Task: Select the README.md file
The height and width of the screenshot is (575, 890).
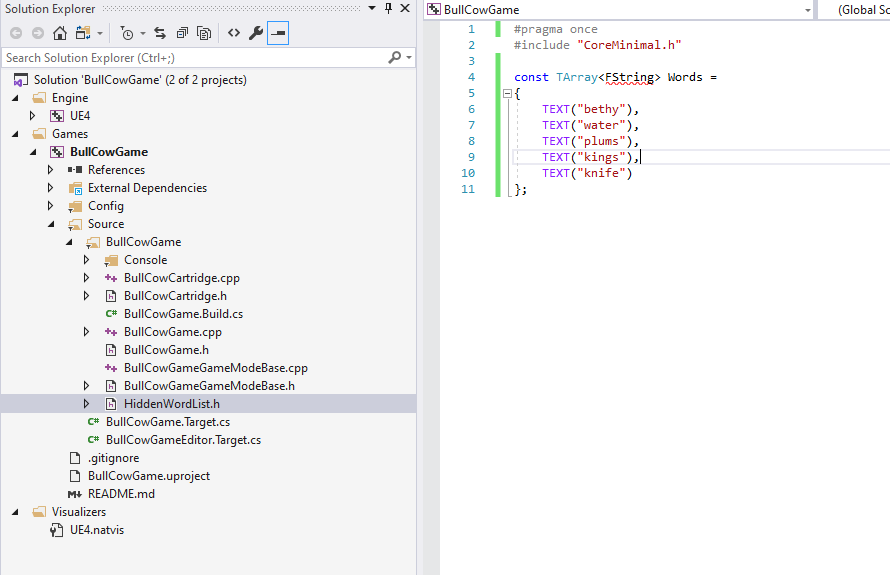Action: (x=121, y=494)
